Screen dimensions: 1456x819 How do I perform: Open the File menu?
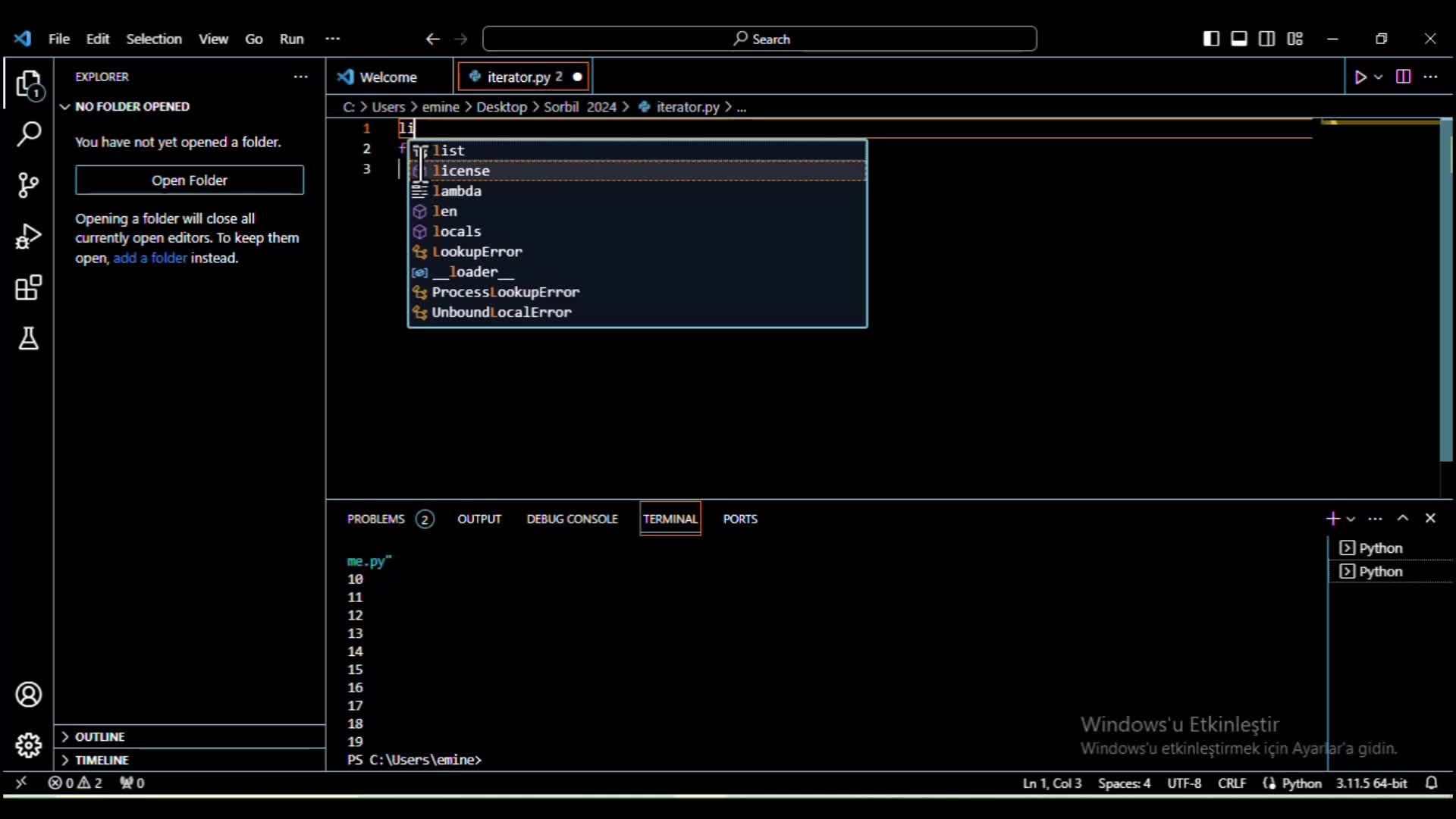[59, 39]
